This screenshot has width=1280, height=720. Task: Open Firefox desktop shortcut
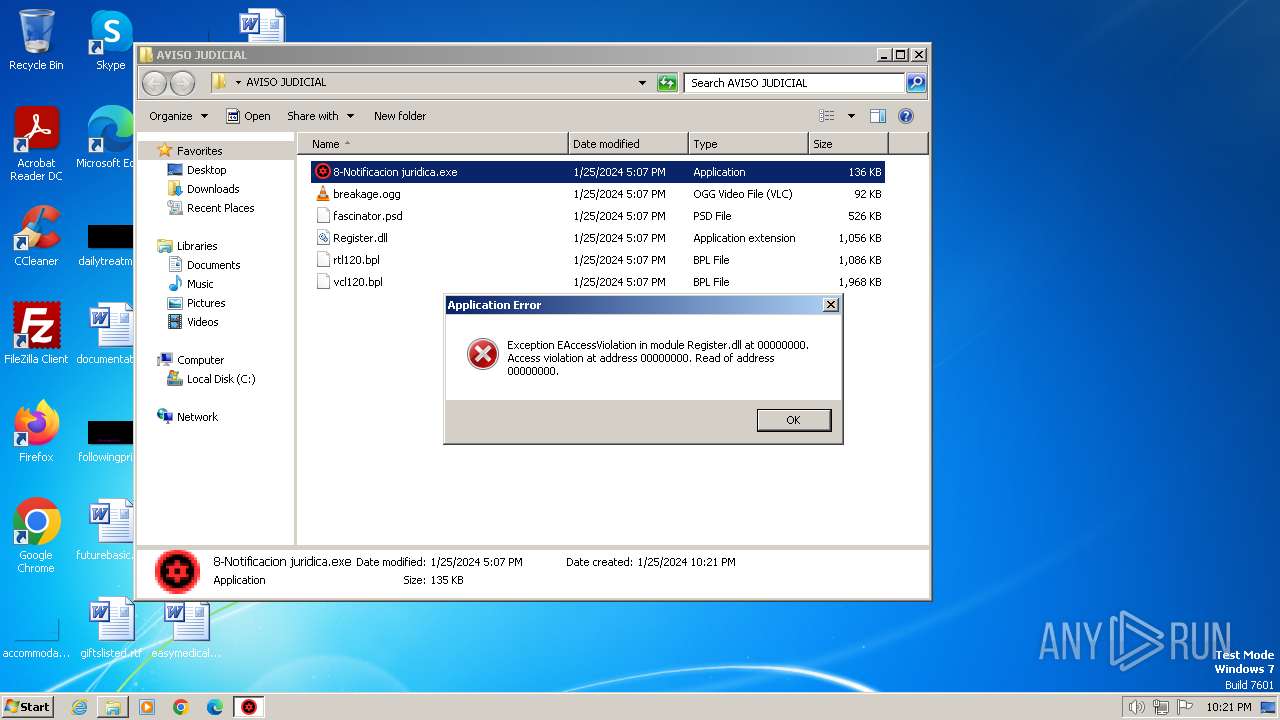click(36, 432)
